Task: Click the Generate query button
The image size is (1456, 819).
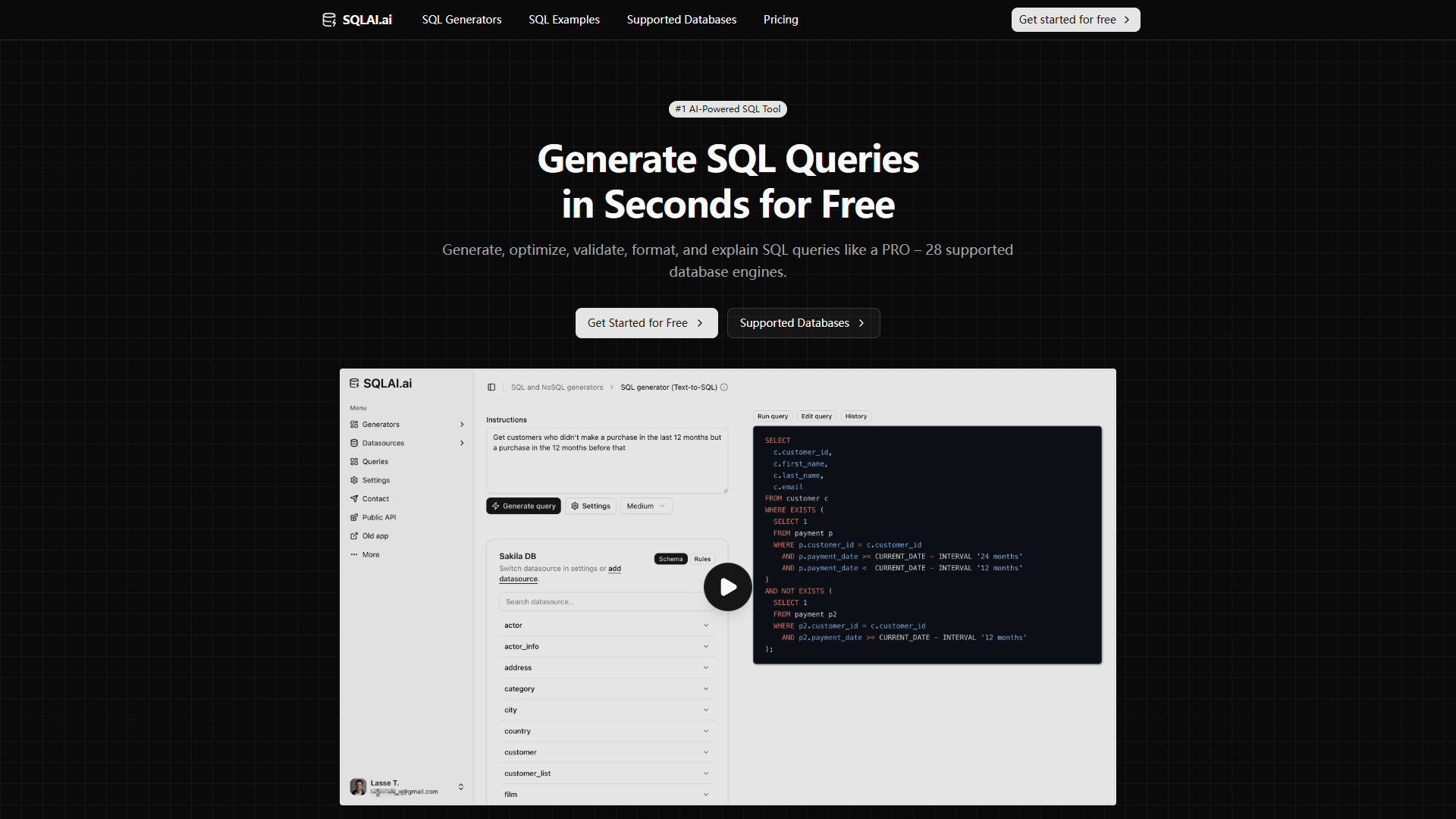Action: pos(523,506)
